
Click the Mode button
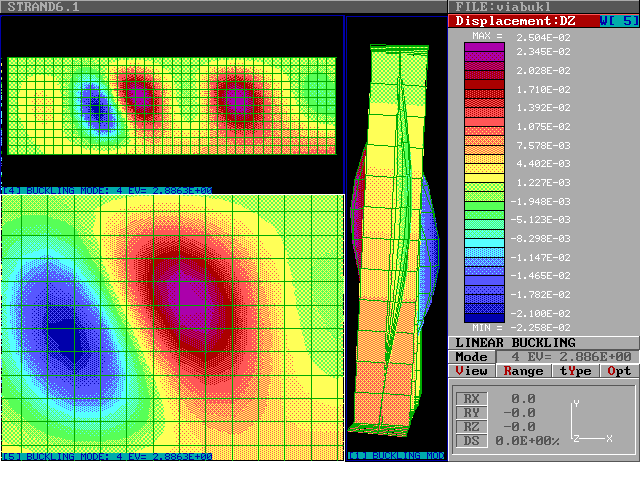tap(471, 357)
